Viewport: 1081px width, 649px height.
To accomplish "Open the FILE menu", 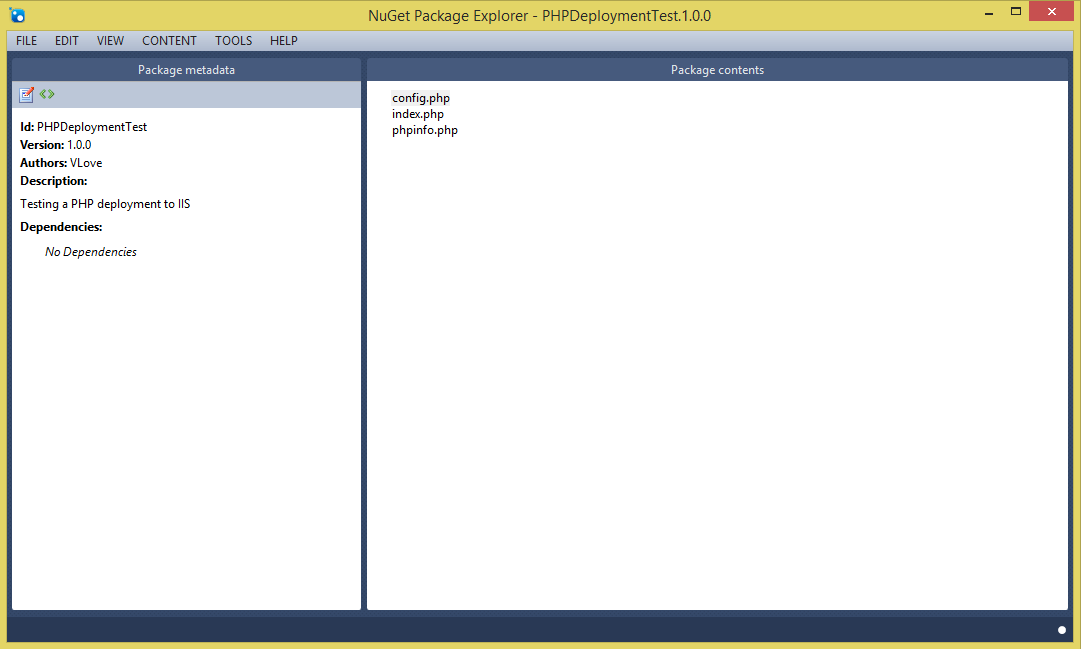I will pyautogui.click(x=25, y=41).
